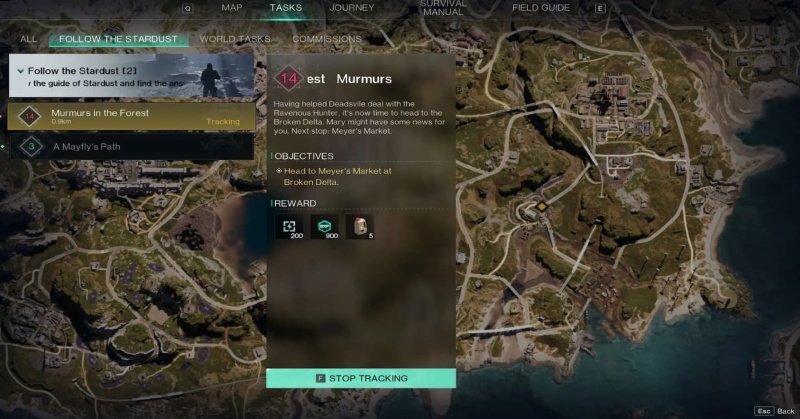The height and width of the screenshot is (419, 800).
Task: Open the SURVIVAL MANUAL tab
Action: tap(443, 8)
